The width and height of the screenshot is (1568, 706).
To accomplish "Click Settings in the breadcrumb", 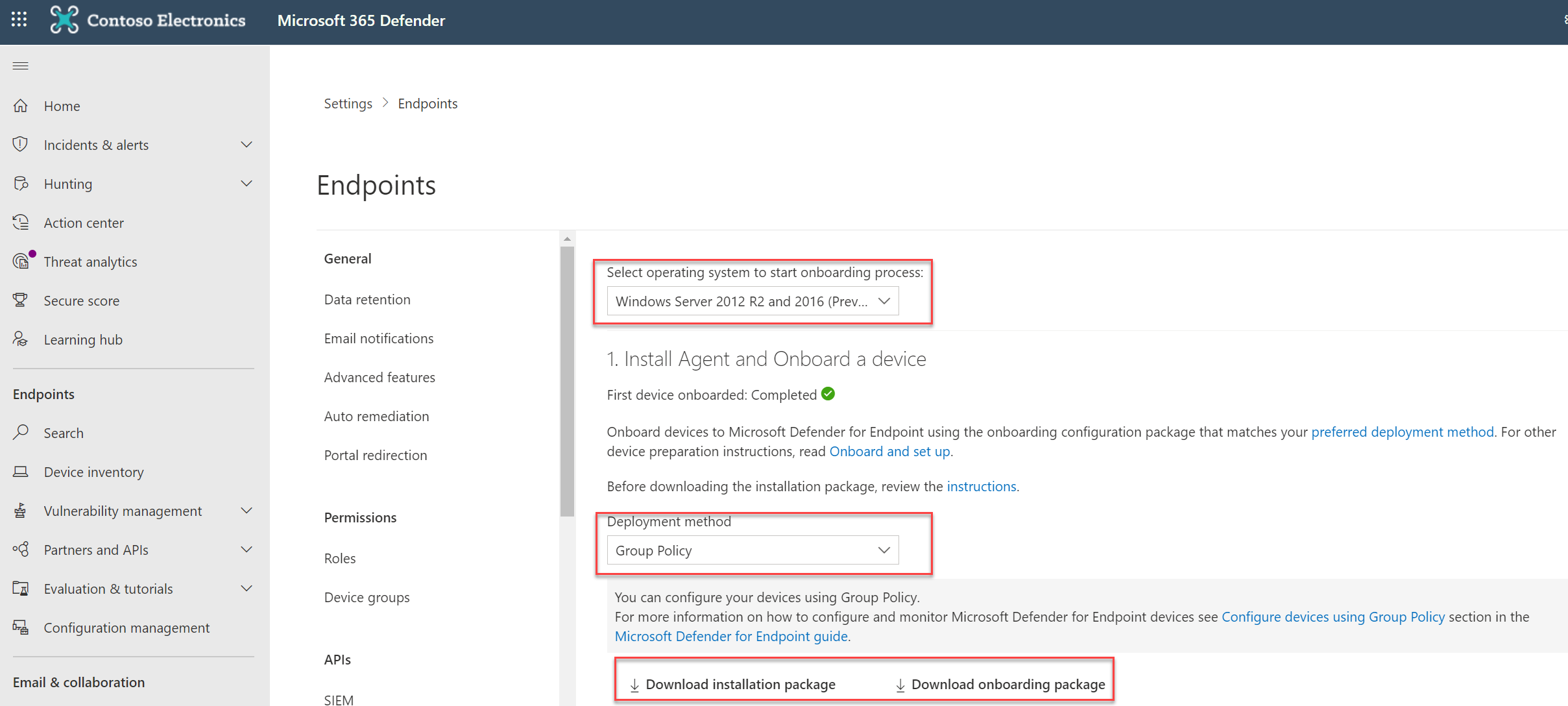I will coord(348,103).
